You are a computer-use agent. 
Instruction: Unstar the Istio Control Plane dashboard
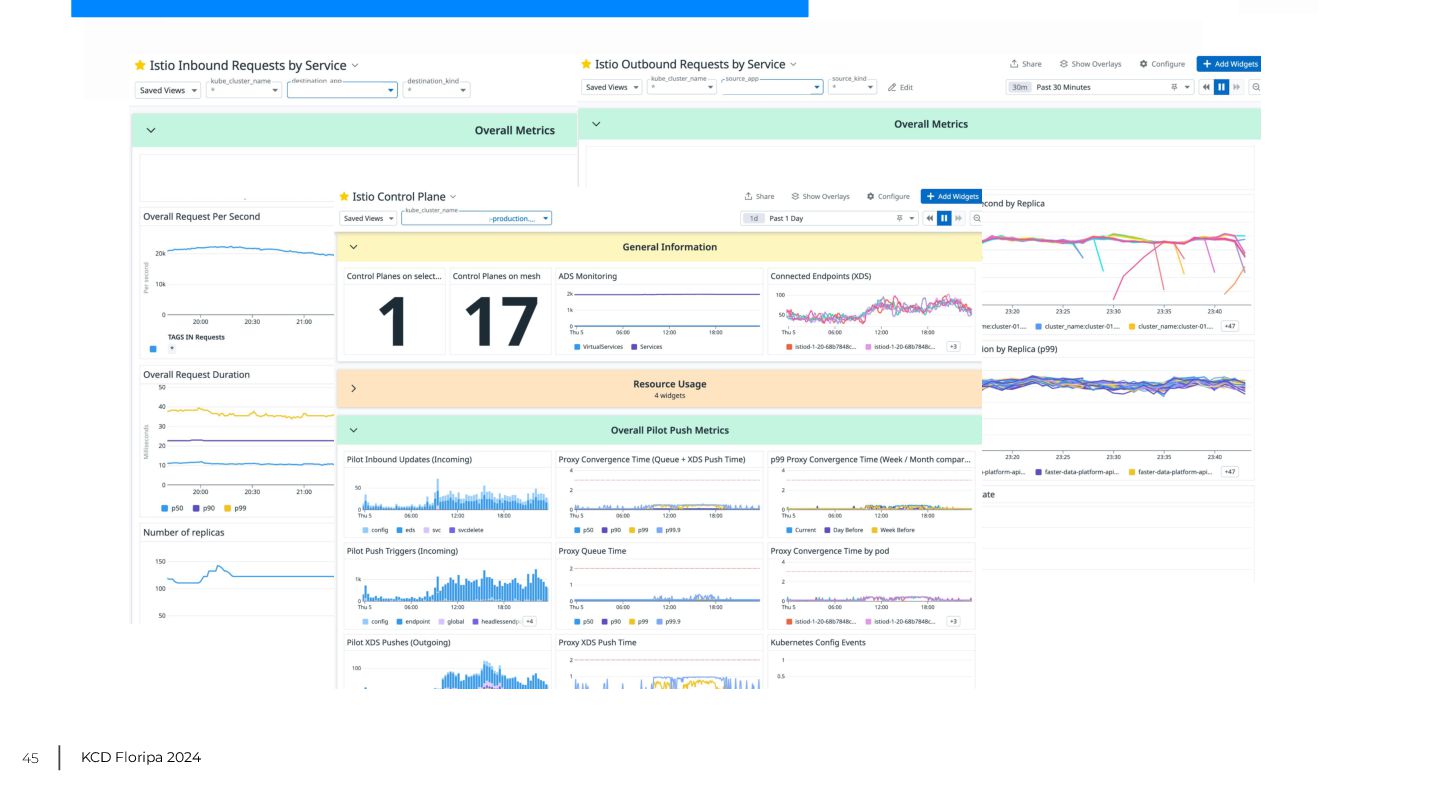344,197
